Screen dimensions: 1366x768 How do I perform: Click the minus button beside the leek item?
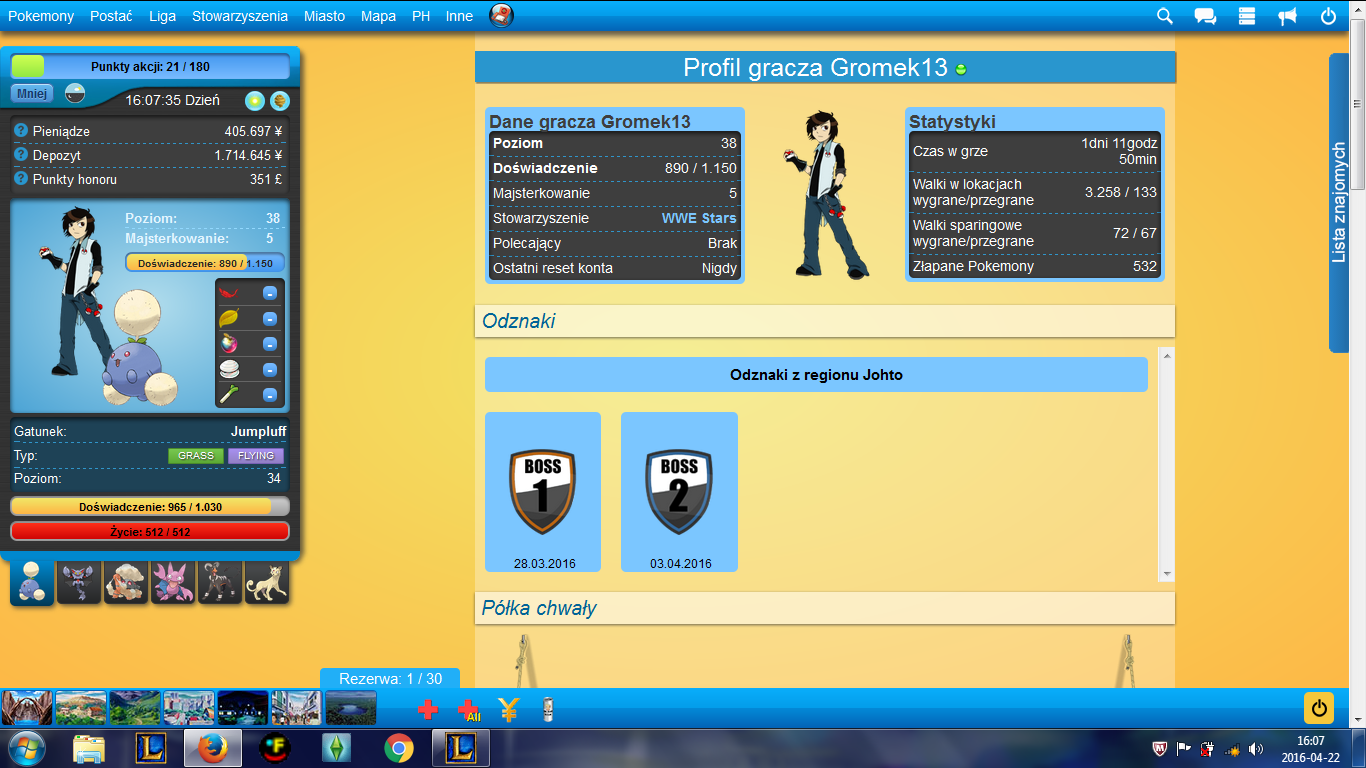(x=270, y=395)
